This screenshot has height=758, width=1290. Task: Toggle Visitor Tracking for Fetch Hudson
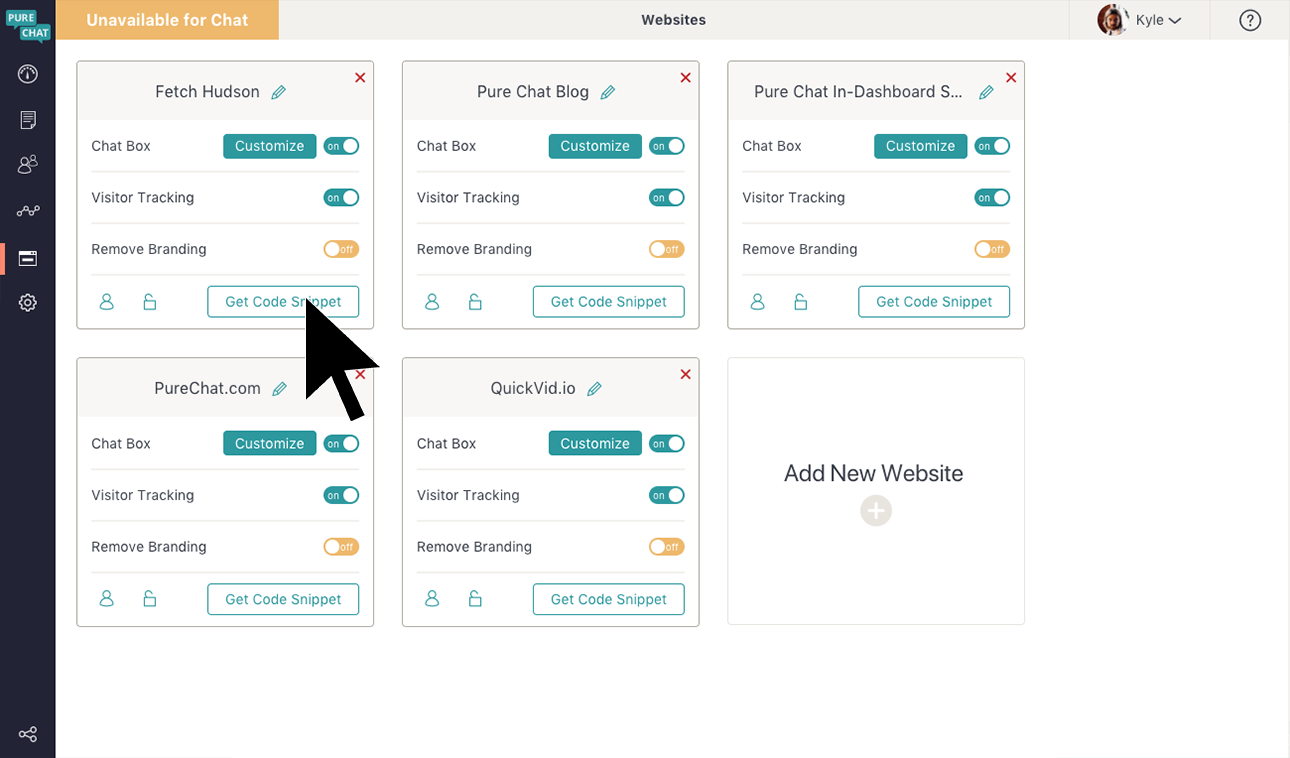coord(341,198)
